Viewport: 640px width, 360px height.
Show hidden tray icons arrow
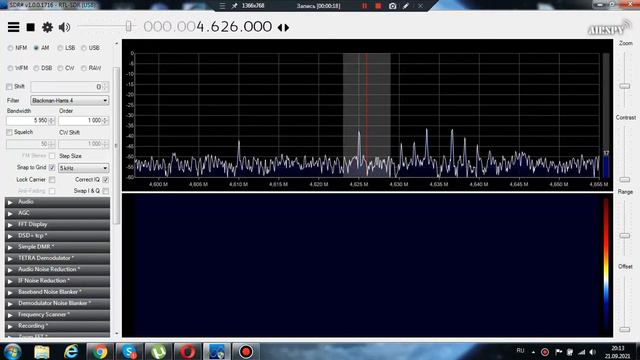click(533, 352)
